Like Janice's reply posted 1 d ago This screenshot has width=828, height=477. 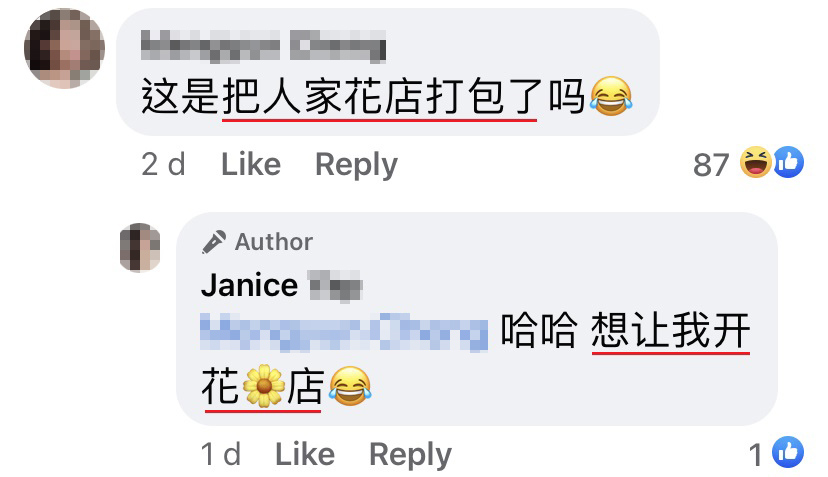pos(305,454)
